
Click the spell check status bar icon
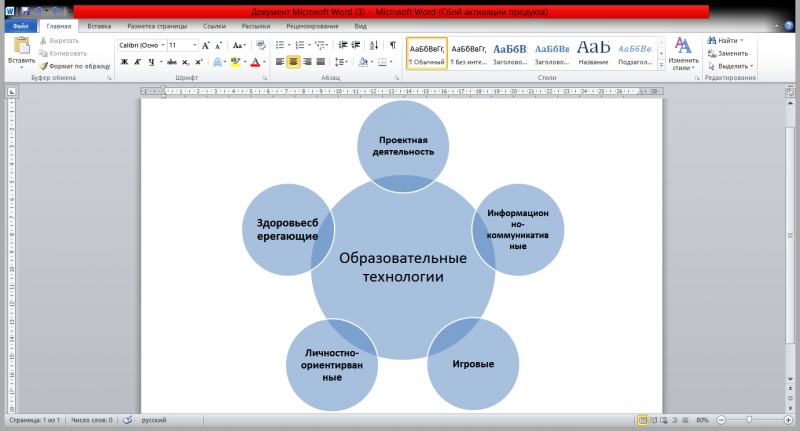[x=127, y=420]
